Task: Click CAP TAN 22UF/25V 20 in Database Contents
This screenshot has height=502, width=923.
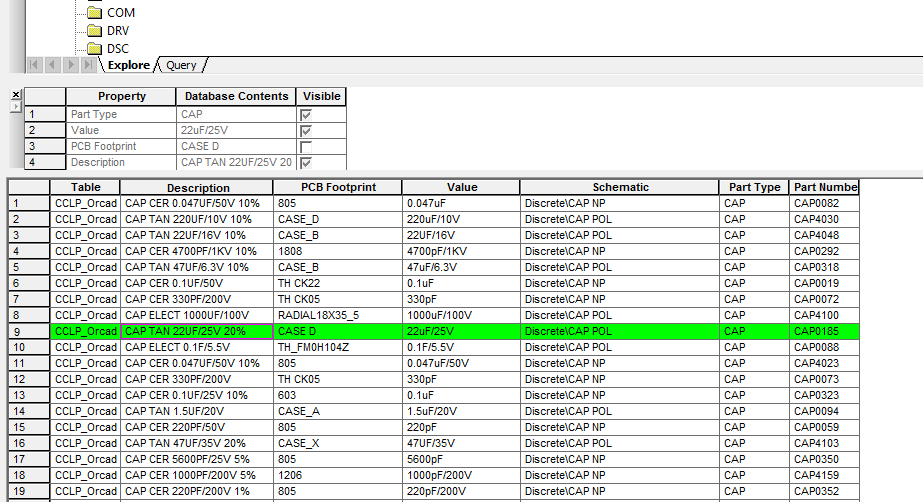Action: click(236, 162)
